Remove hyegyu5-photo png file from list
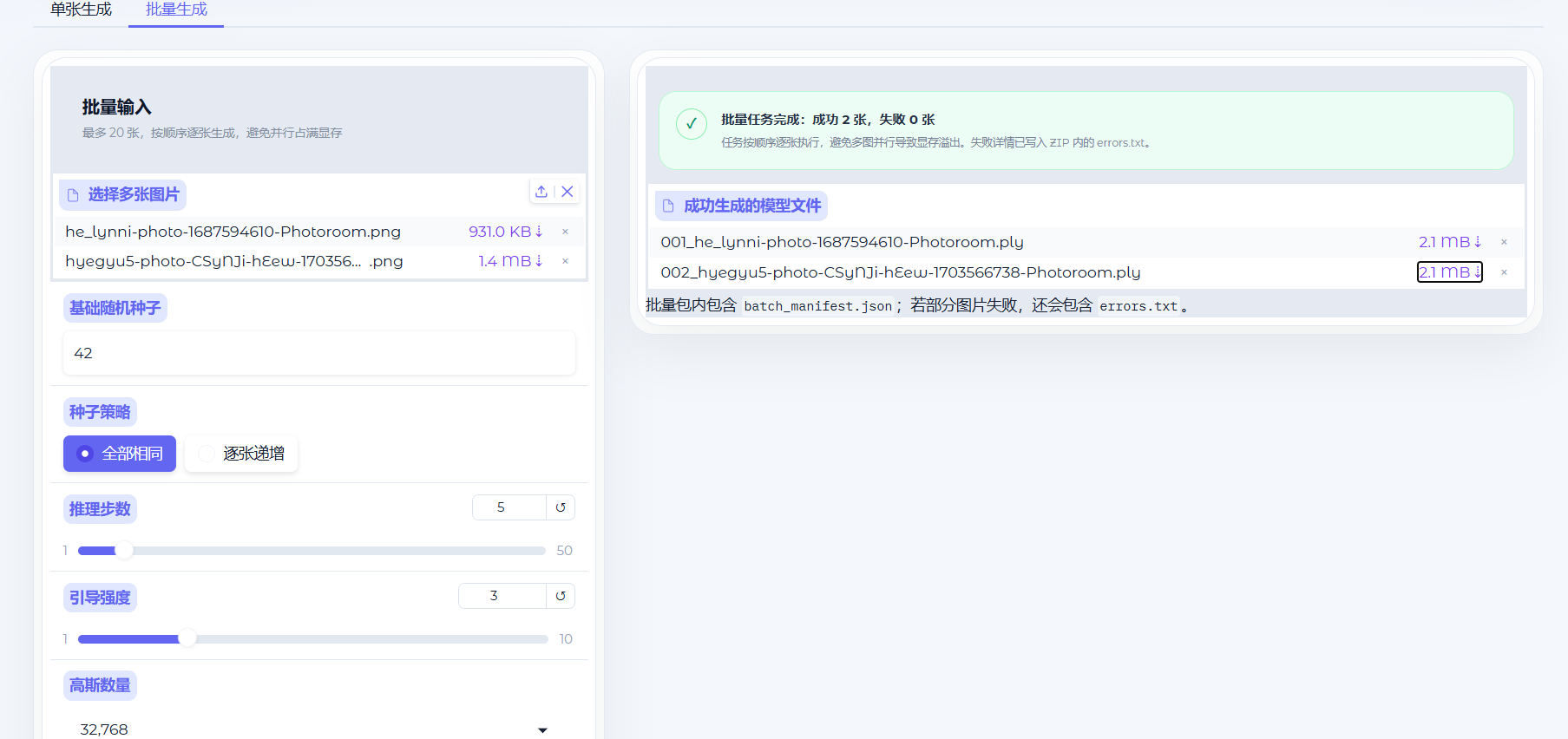 pyautogui.click(x=565, y=261)
